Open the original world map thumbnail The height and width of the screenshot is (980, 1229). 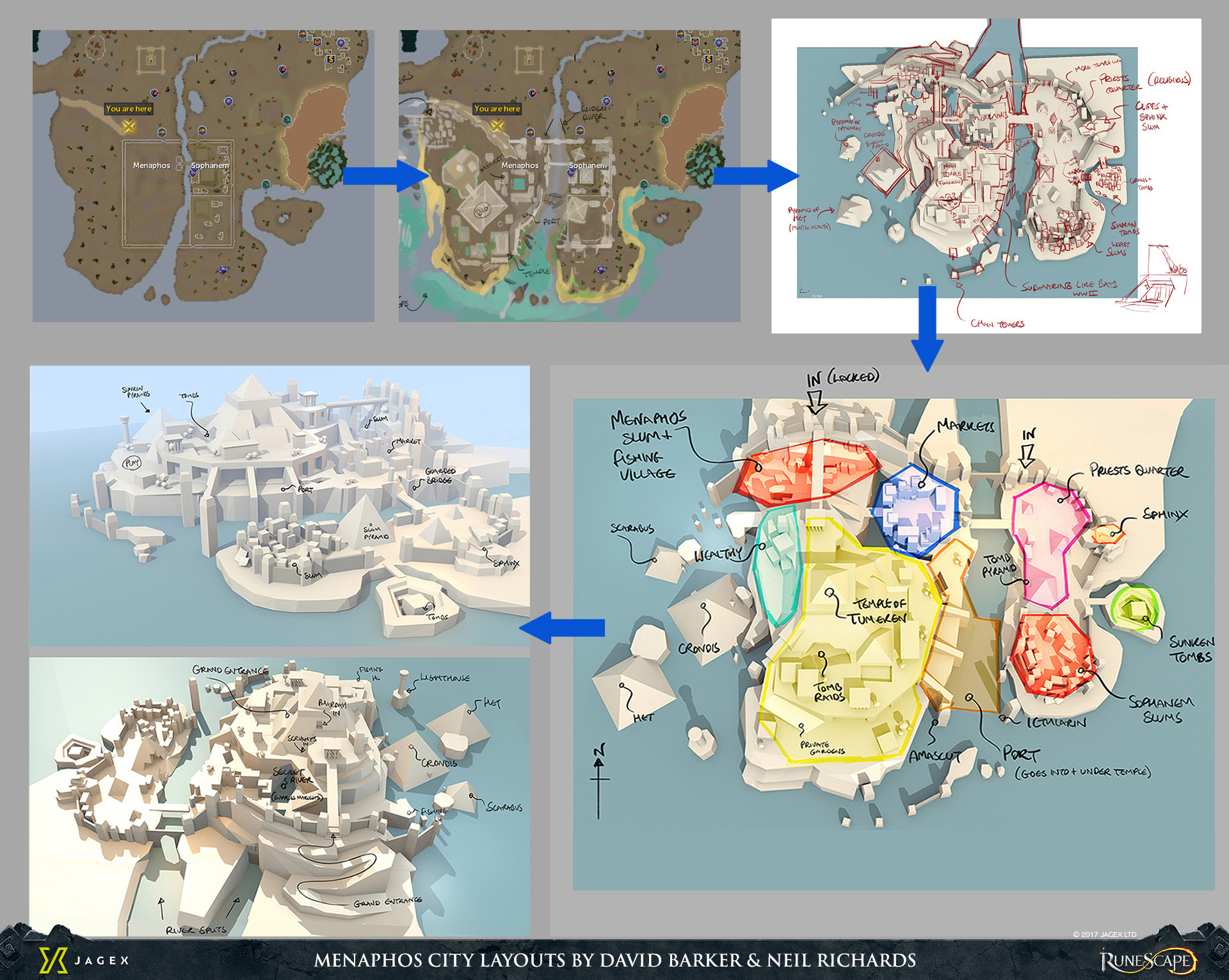204,176
